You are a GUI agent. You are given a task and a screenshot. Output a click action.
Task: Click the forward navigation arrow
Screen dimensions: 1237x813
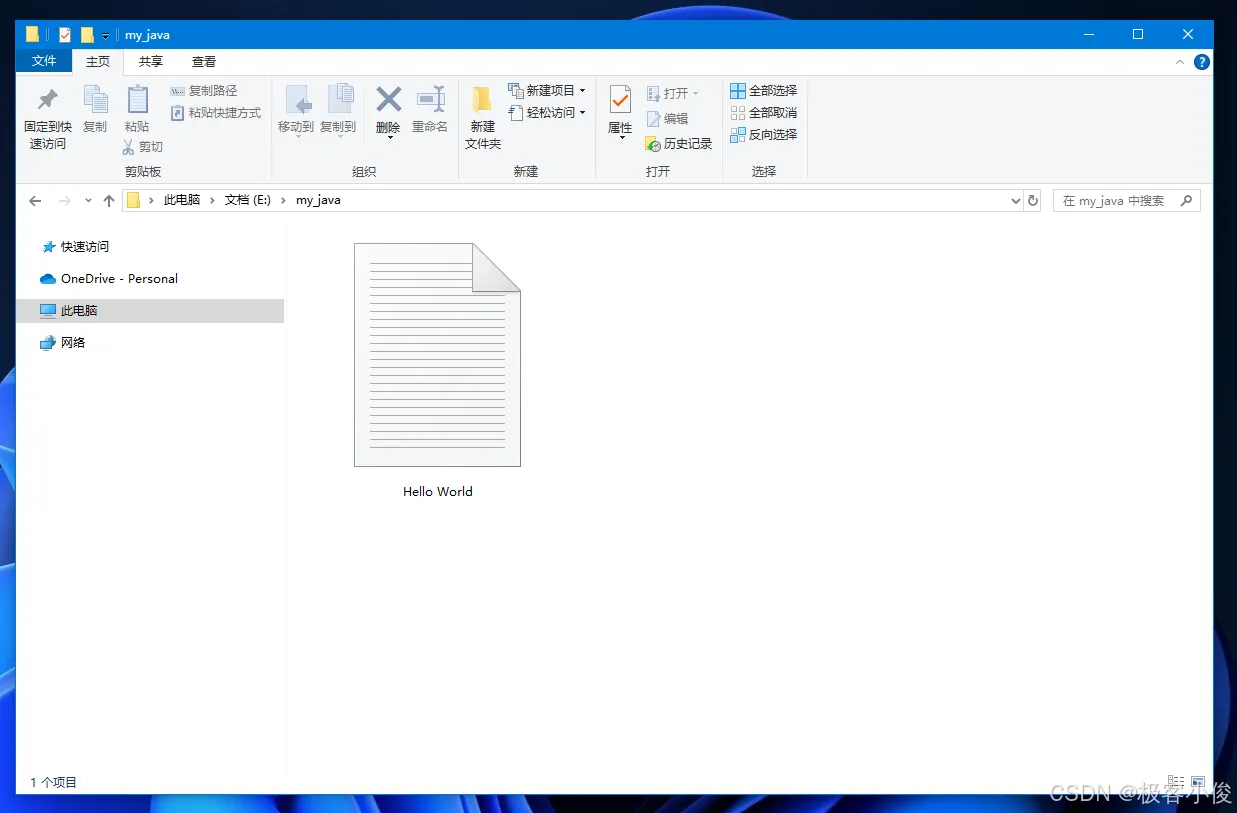click(65, 201)
